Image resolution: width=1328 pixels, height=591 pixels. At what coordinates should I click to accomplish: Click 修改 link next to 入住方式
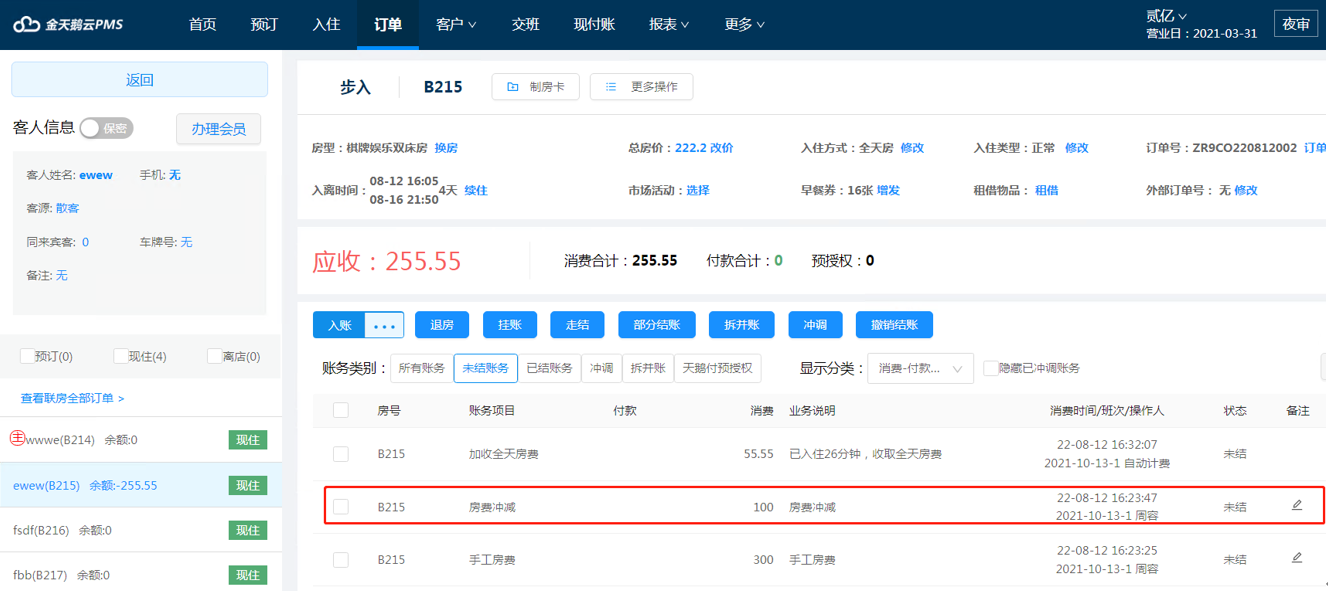pos(912,148)
